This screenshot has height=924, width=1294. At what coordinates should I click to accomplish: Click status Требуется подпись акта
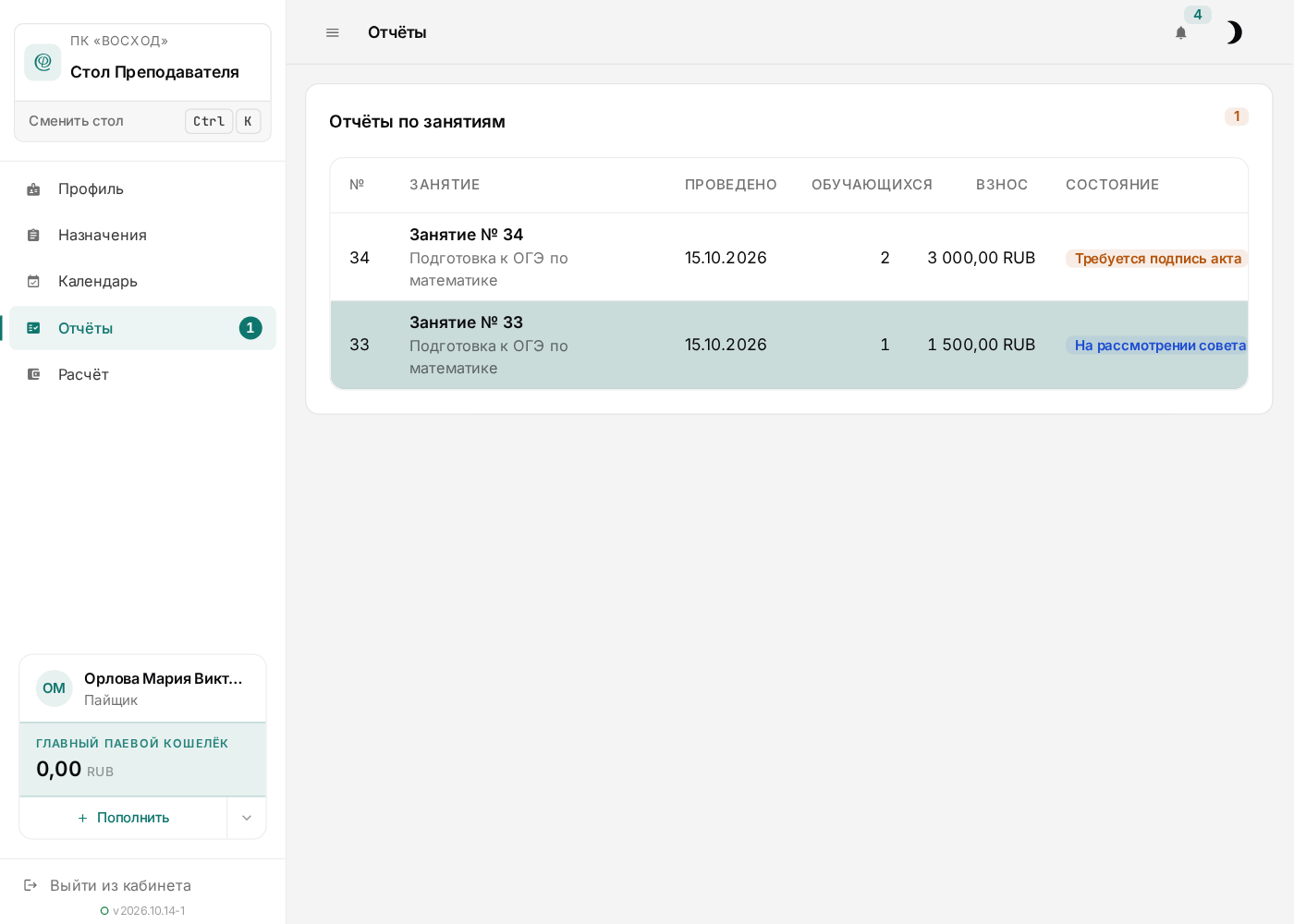[1157, 259]
